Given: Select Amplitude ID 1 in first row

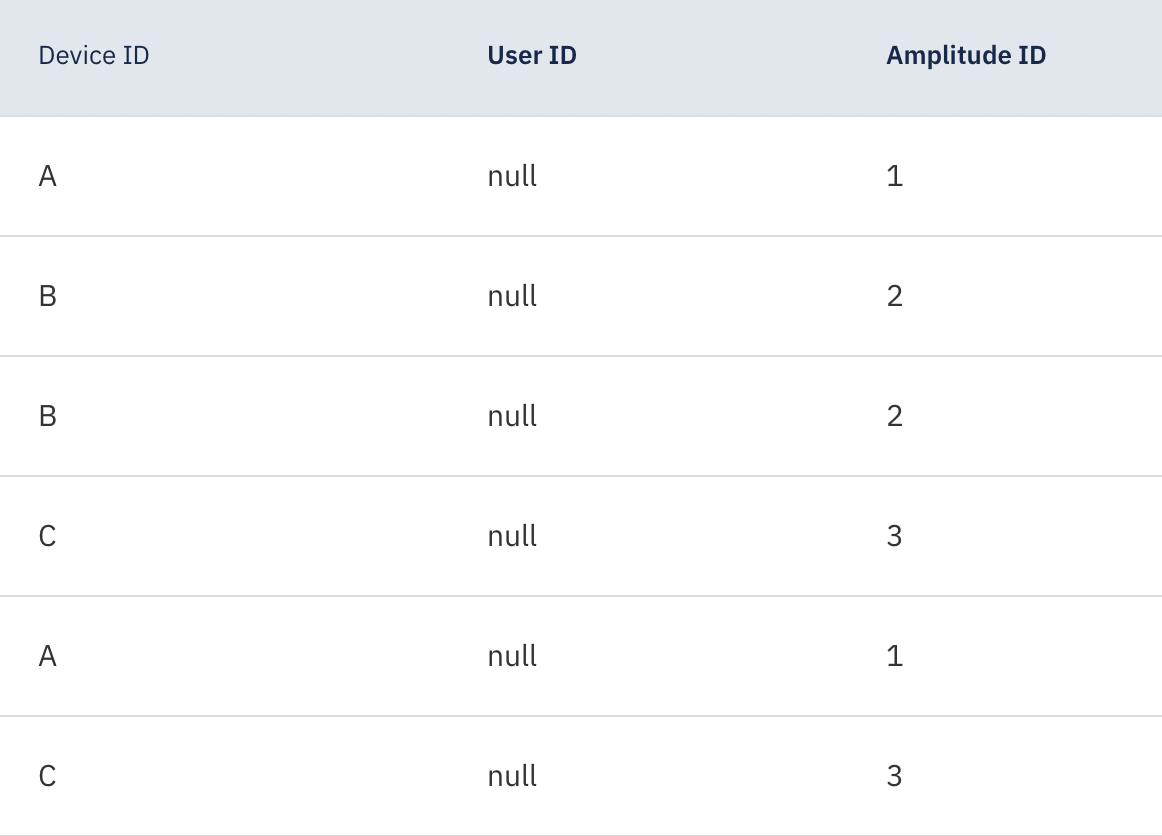Looking at the screenshot, I should (x=894, y=177).
